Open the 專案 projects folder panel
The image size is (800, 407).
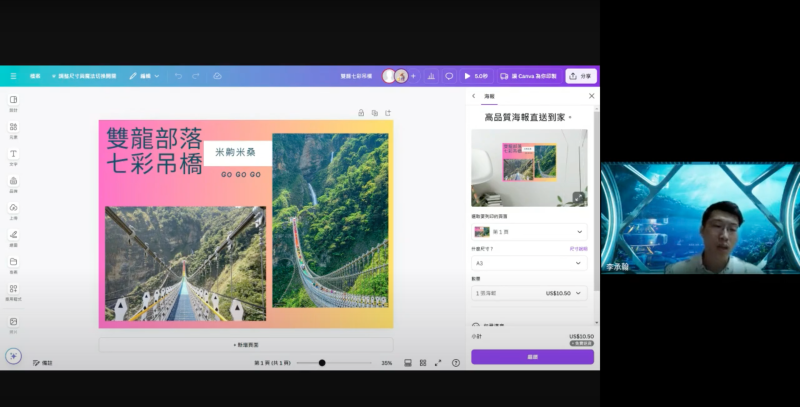13,265
